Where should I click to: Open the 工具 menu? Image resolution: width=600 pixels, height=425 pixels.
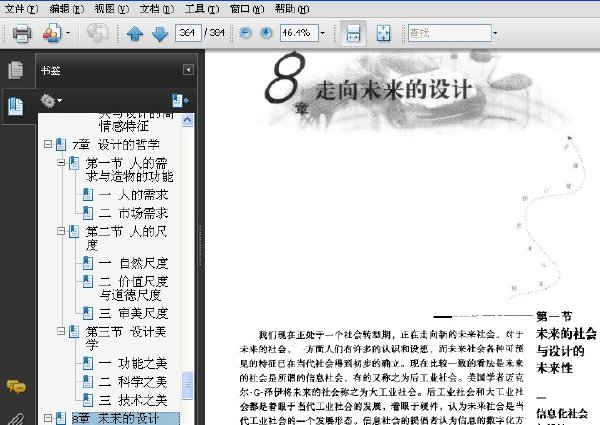(x=202, y=8)
